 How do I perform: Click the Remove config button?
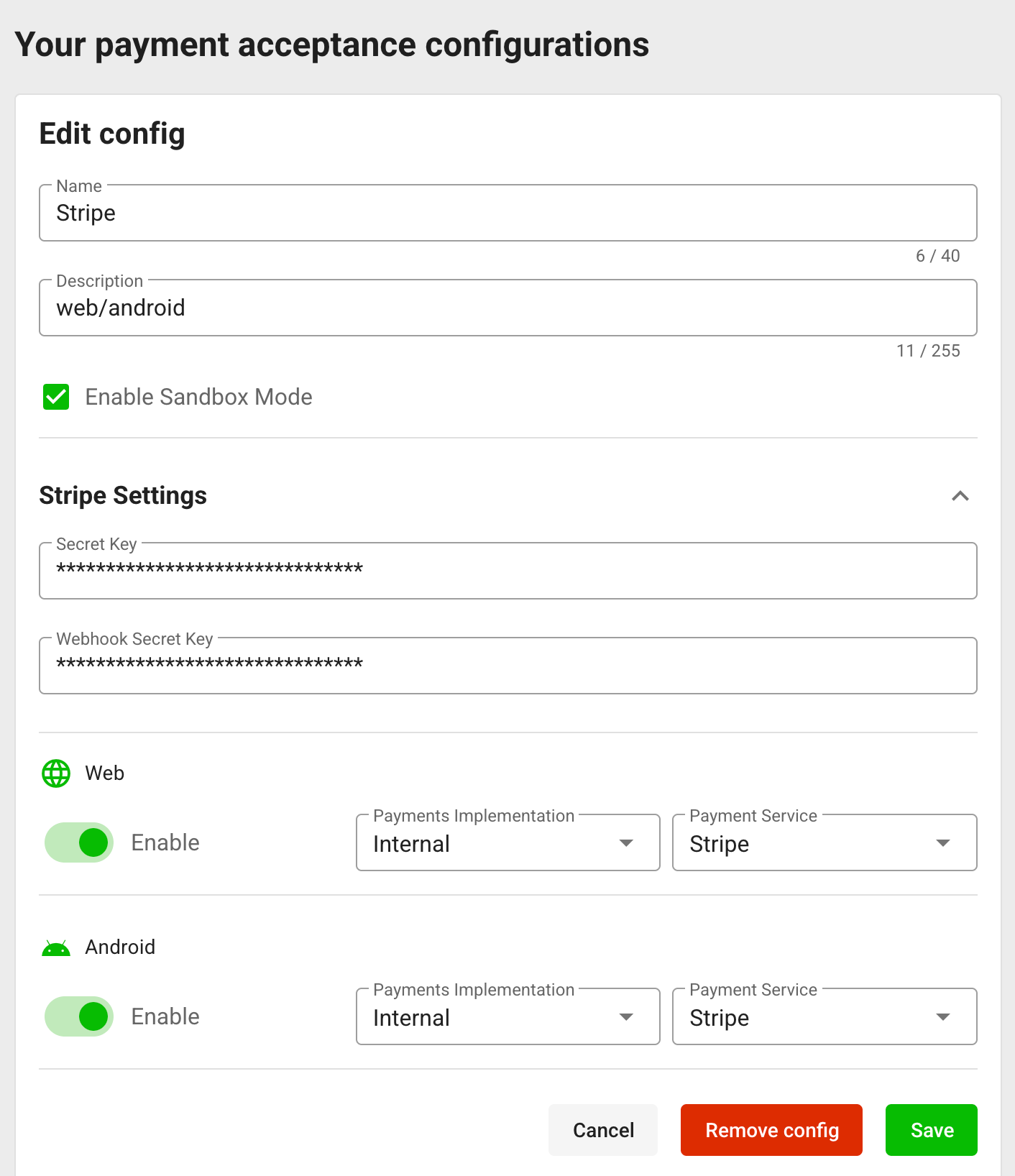point(771,1130)
